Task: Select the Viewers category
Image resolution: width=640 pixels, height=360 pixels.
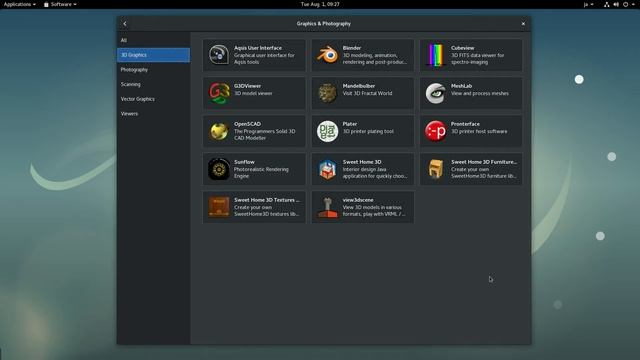Action: (153, 113)
